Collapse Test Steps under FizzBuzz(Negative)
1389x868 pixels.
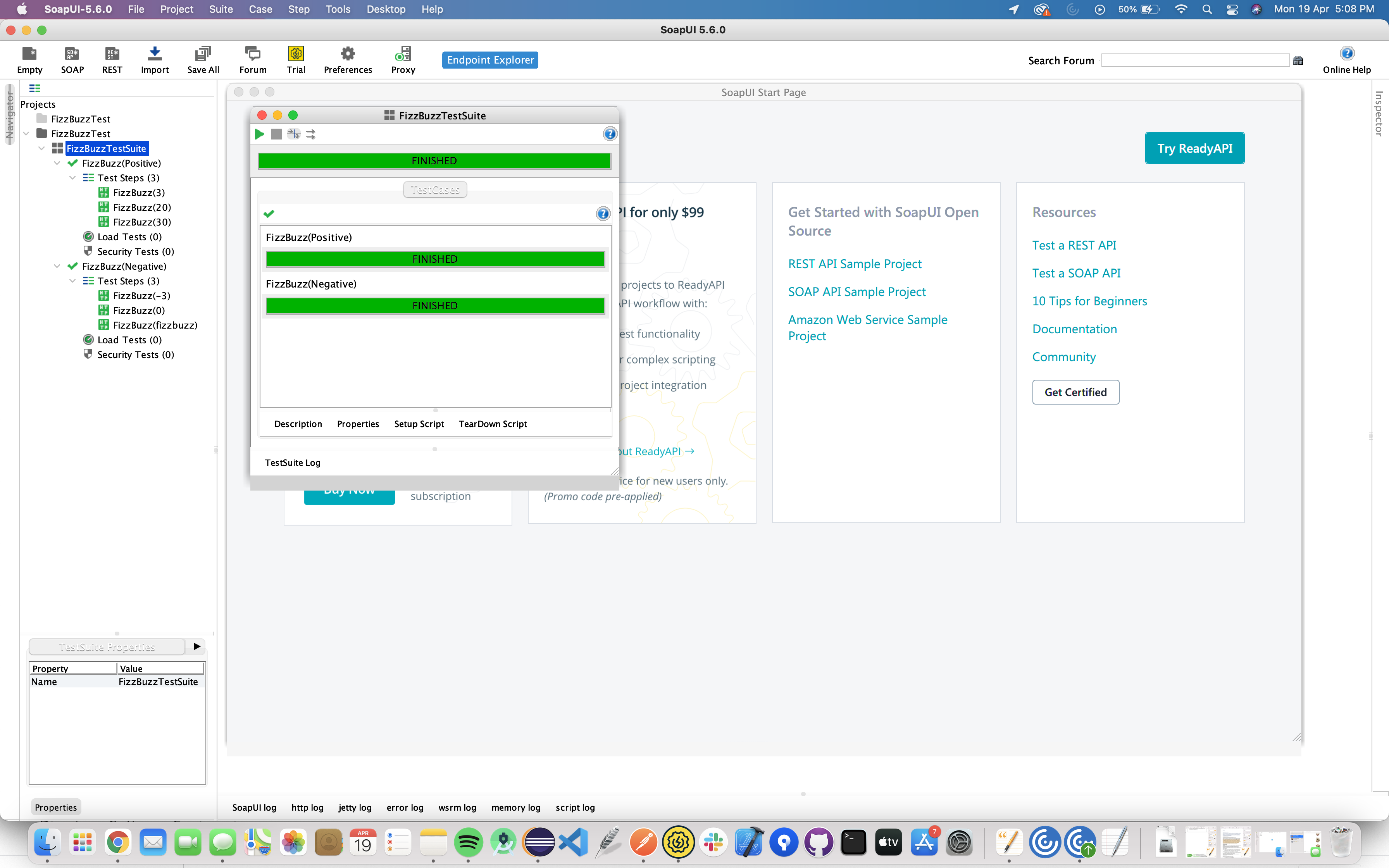[72, 281]
